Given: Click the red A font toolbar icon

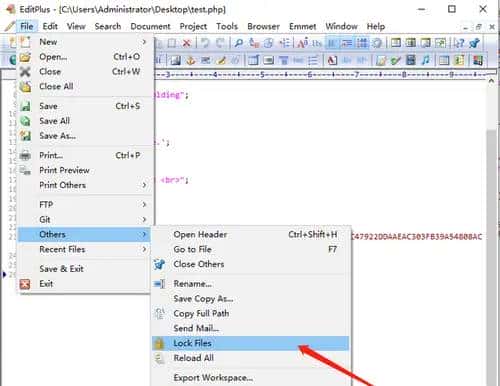Looking at the screenshot, I should click(303, 43).
